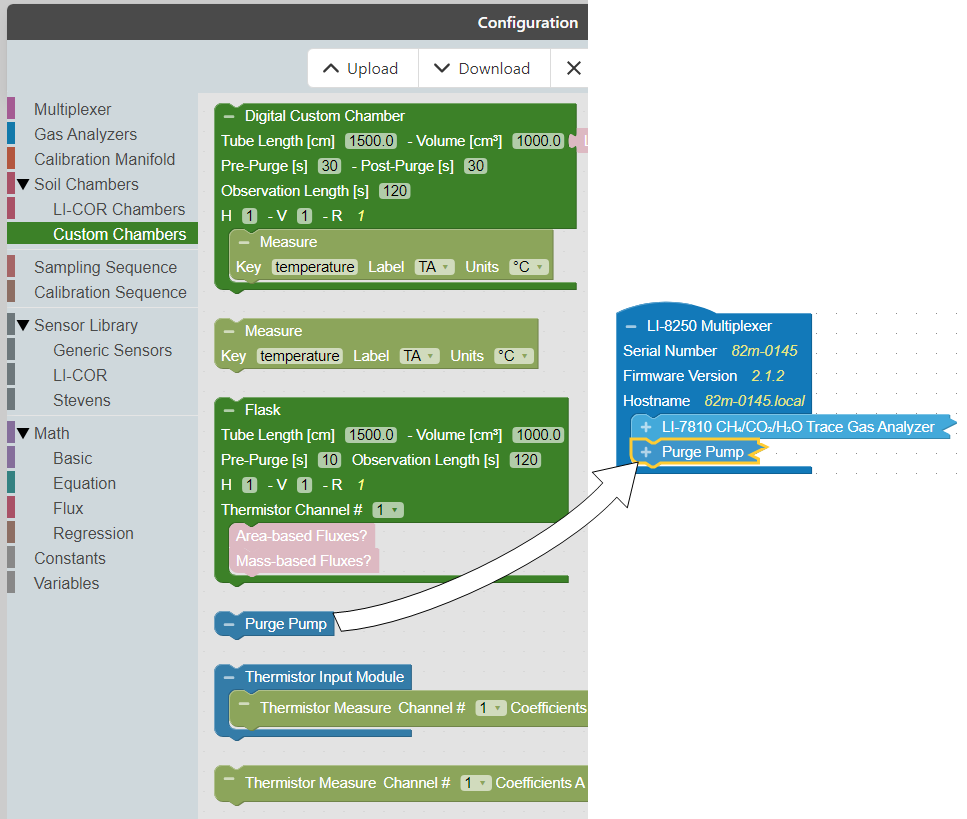Open Thermistor Channel # dropdown in Flask
This screenshot has width=967, height=819.
click(x=388, y=510)
